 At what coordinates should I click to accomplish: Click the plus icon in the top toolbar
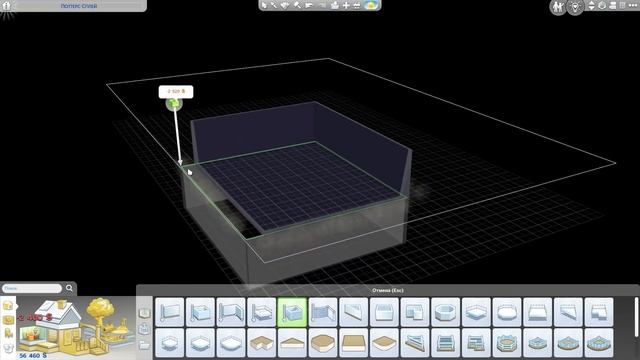[346, 5]
